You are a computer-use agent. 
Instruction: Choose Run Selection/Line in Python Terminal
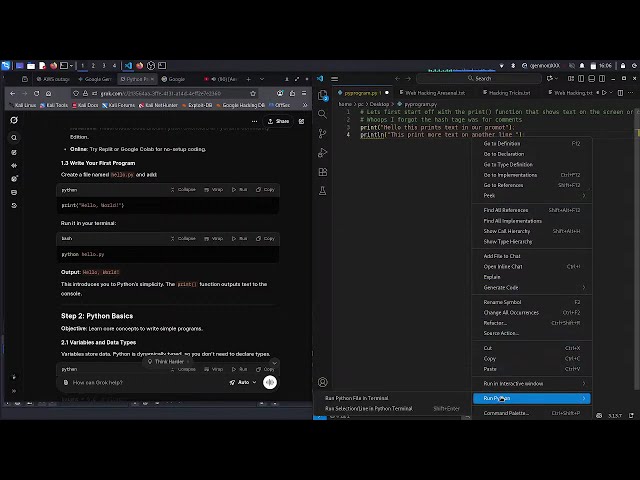[x=392, y=409]
